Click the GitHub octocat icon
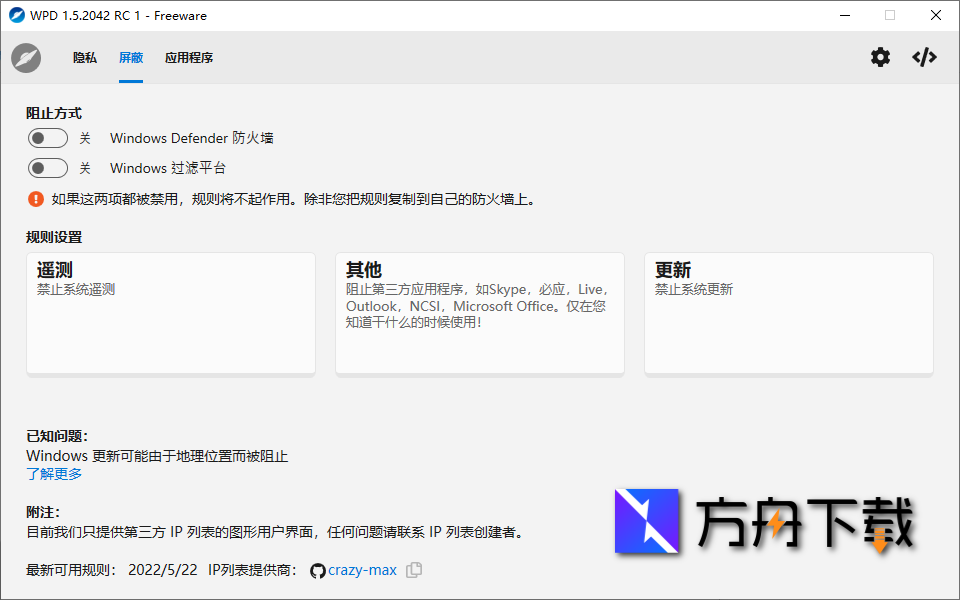Image resolution: width=960 pixels, height=600 pixels. tap(317, 570)
